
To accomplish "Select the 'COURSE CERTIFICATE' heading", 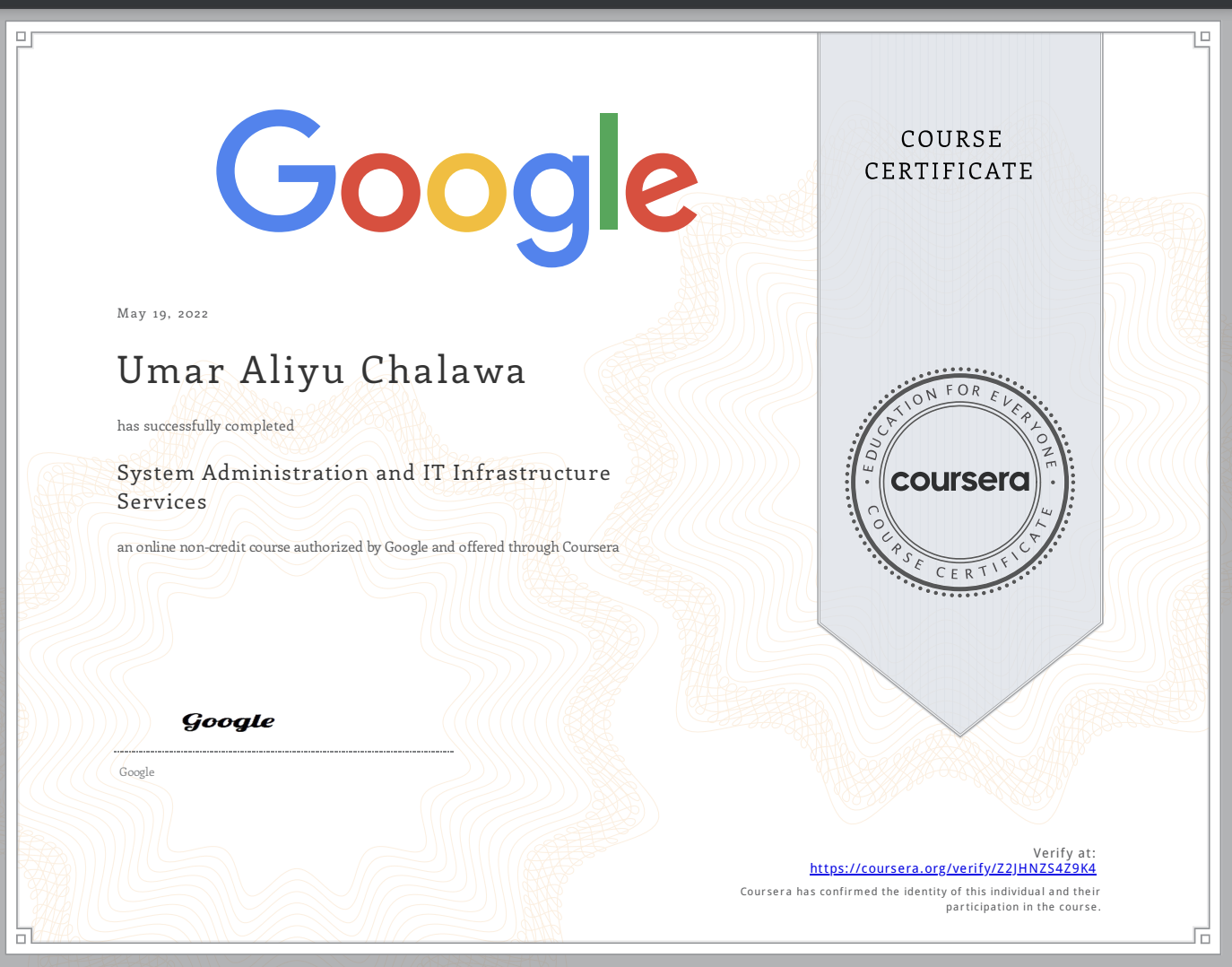I will [950, 155].
